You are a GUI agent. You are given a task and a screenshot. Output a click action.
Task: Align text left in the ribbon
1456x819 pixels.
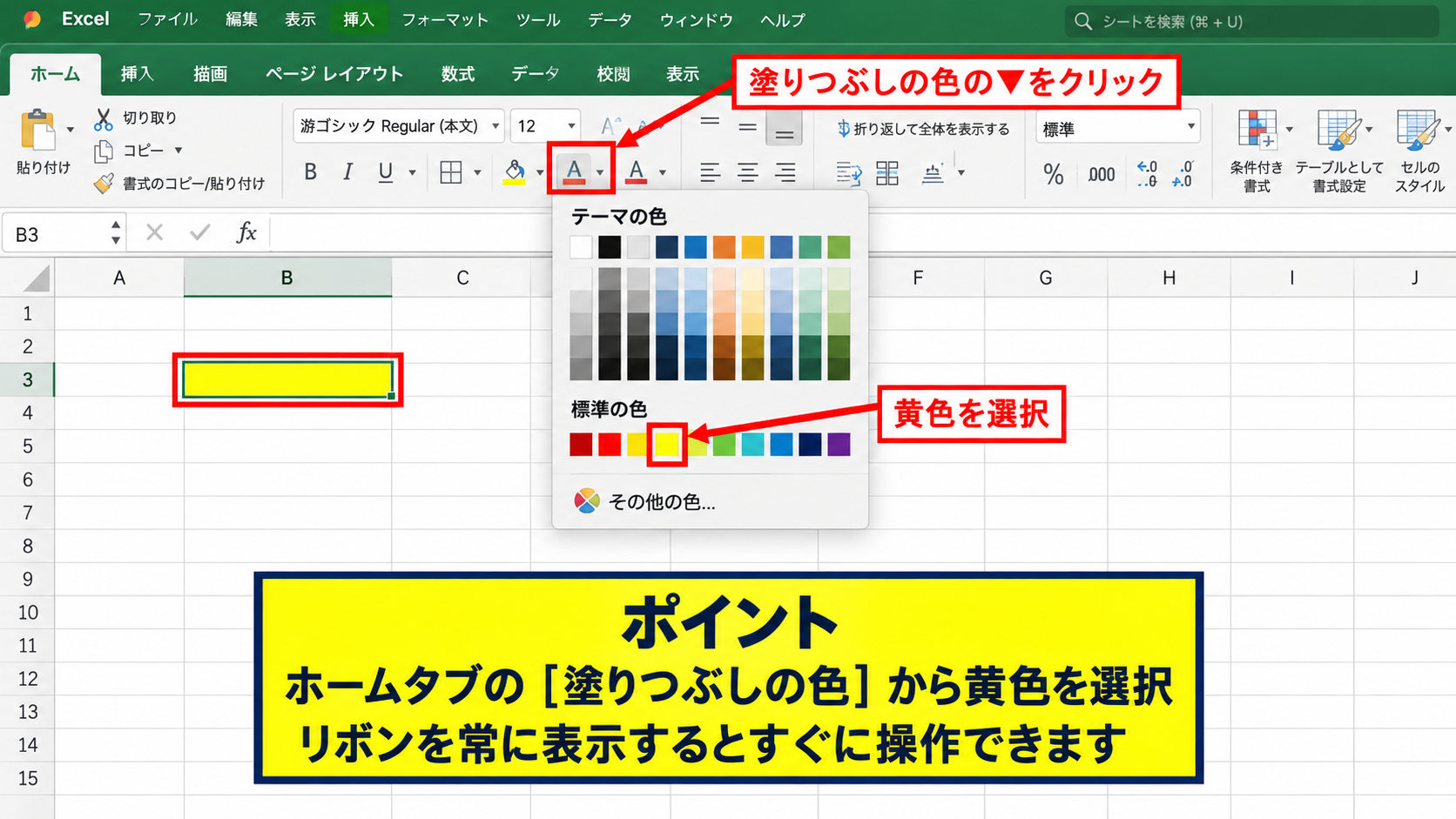(710, 172)
